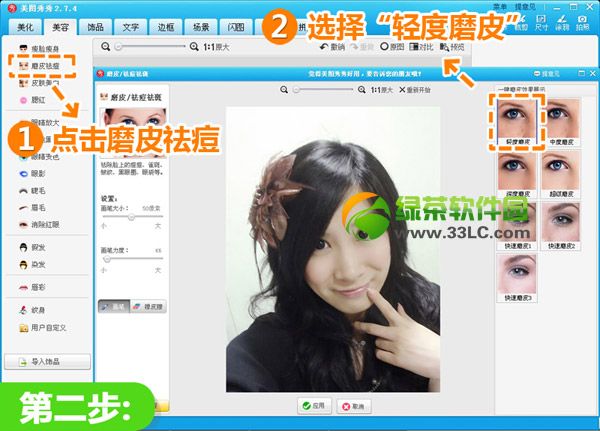This screenshot has width=600, height=431.
Task: Choose the 腮红 blush tool
Action: point(33,100)
